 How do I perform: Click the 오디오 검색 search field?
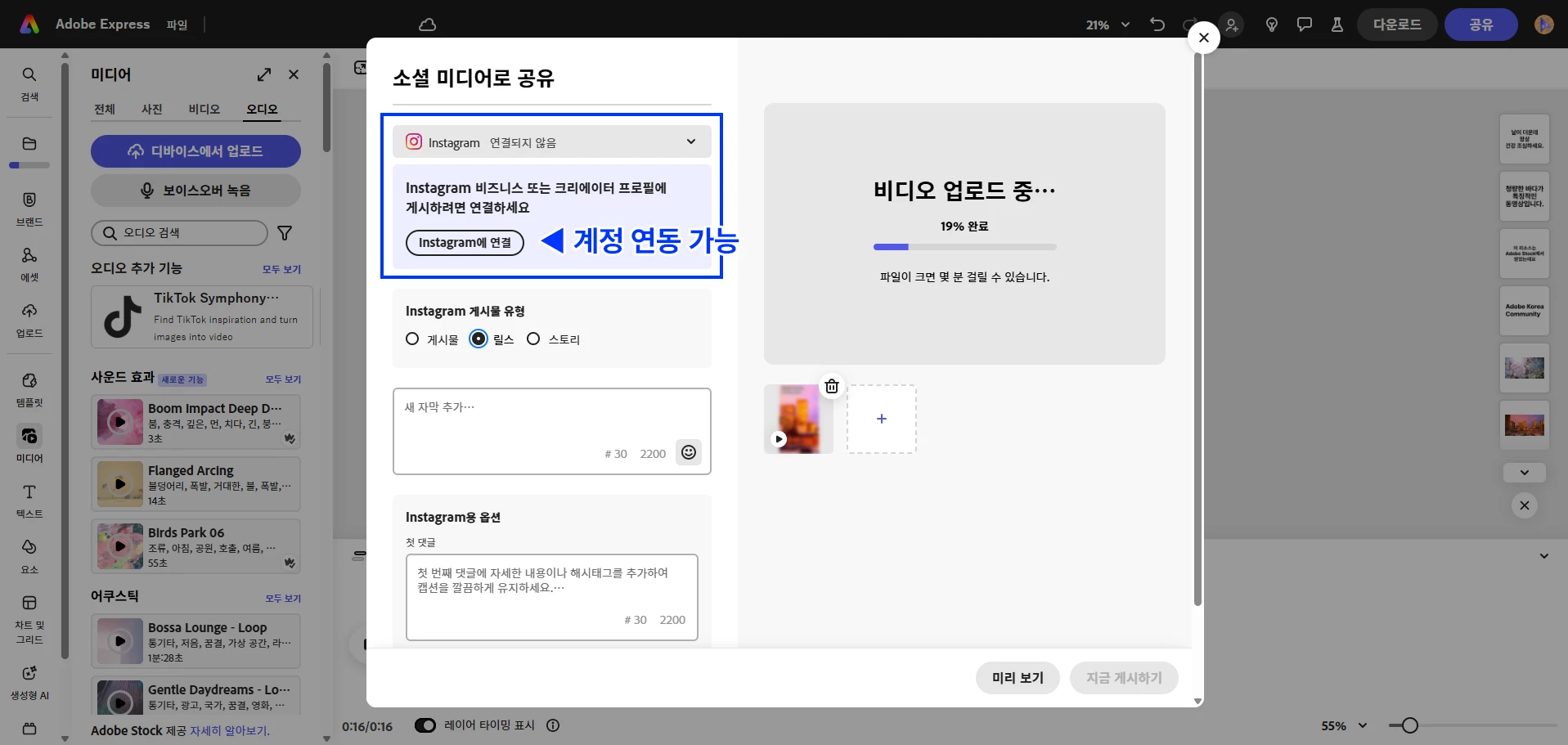(179, 233)
